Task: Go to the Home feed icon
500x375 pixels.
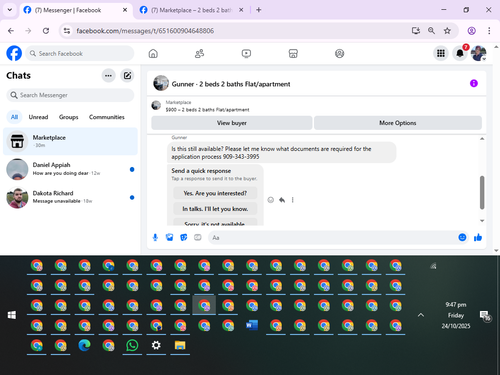Action: (x=153, y=53)
